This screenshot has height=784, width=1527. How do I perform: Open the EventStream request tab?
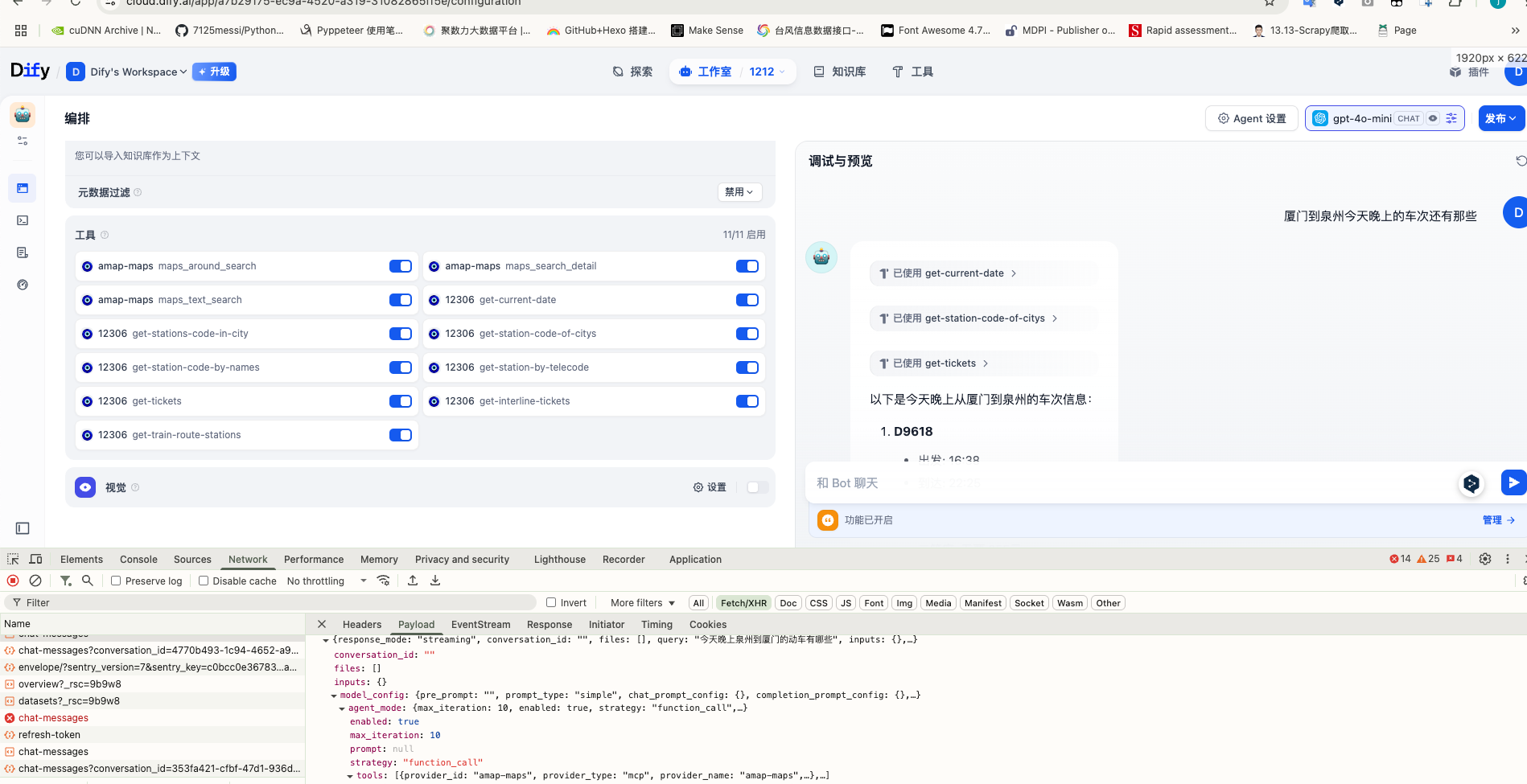click(480, 624)
